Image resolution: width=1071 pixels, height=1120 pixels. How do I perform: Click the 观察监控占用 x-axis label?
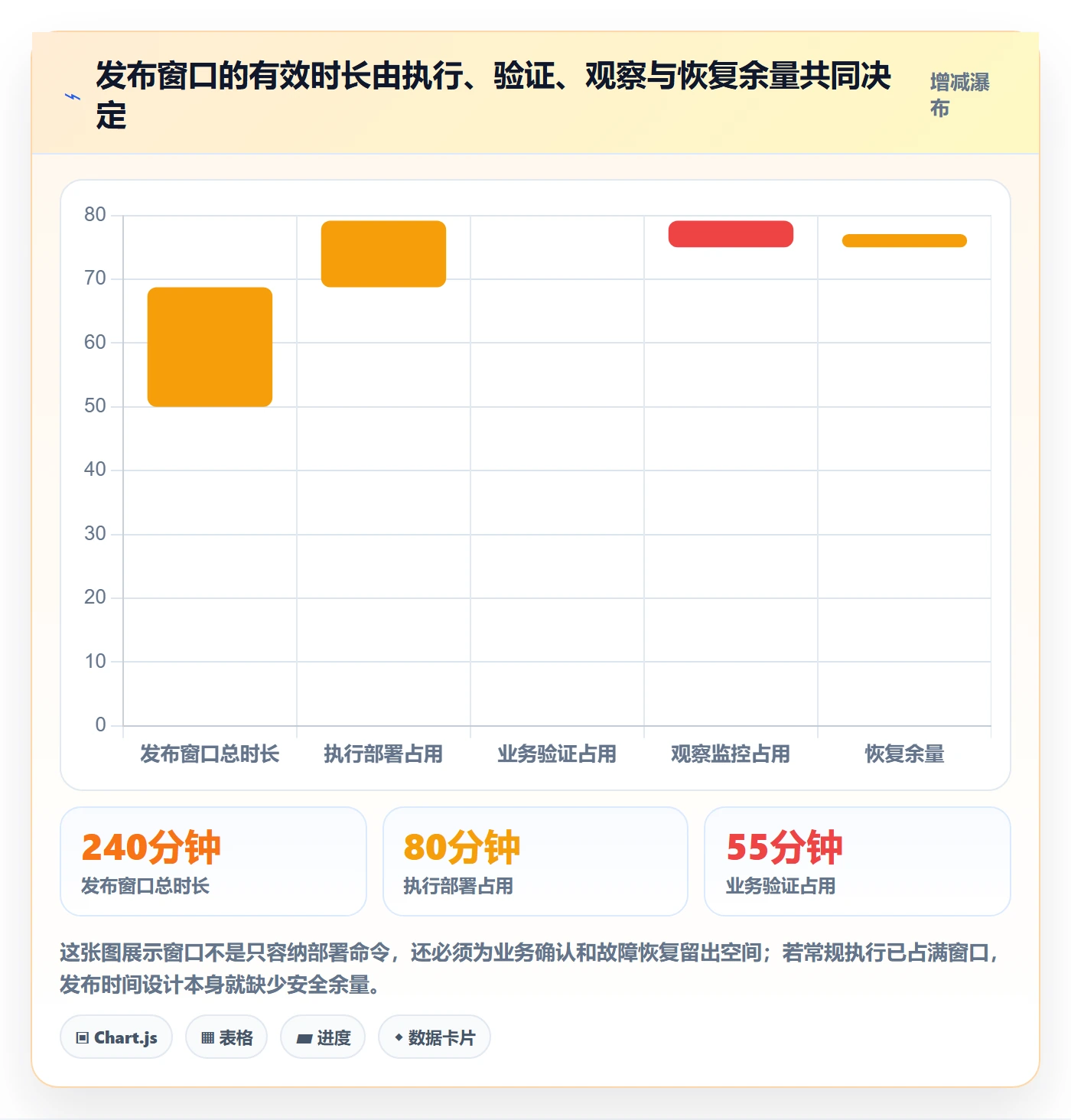coord(731,754)
